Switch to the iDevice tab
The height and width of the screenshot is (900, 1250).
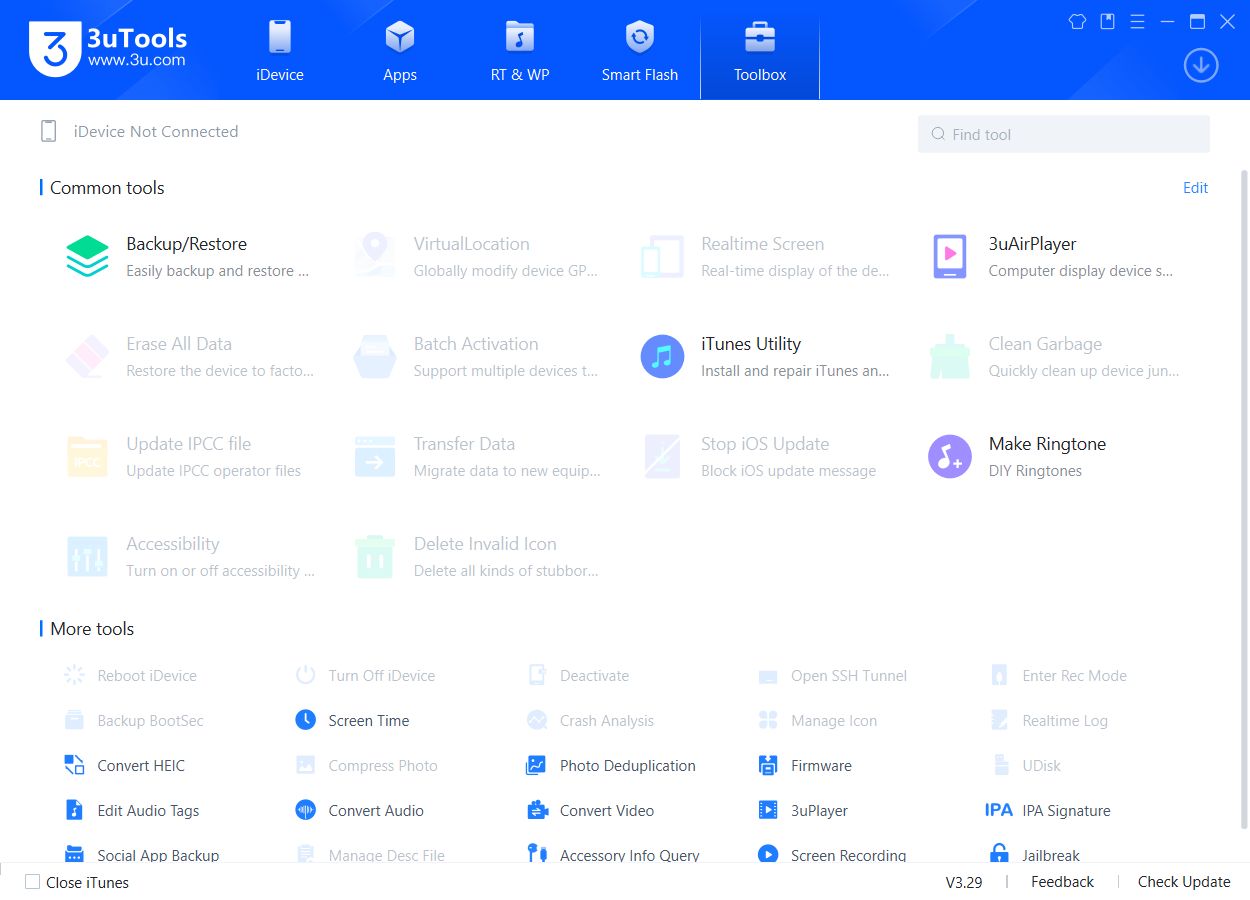tap(280, 50)
